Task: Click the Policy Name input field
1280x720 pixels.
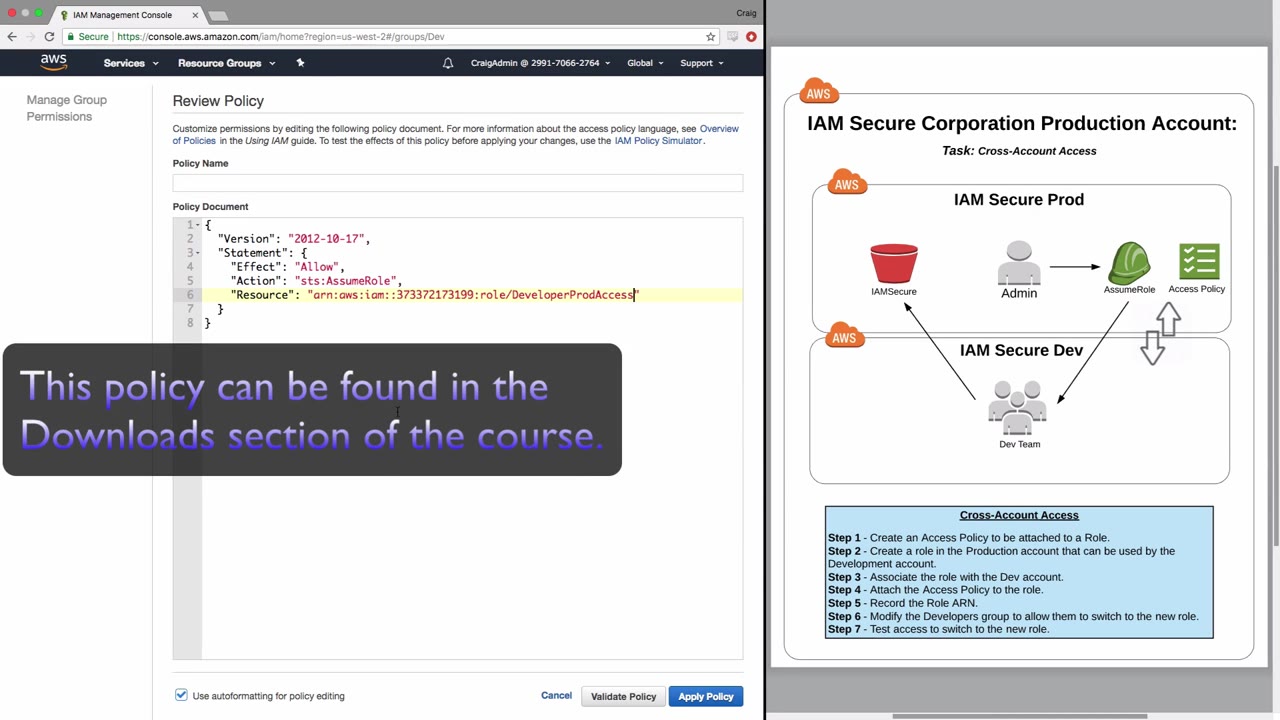Action: point(458,182)
